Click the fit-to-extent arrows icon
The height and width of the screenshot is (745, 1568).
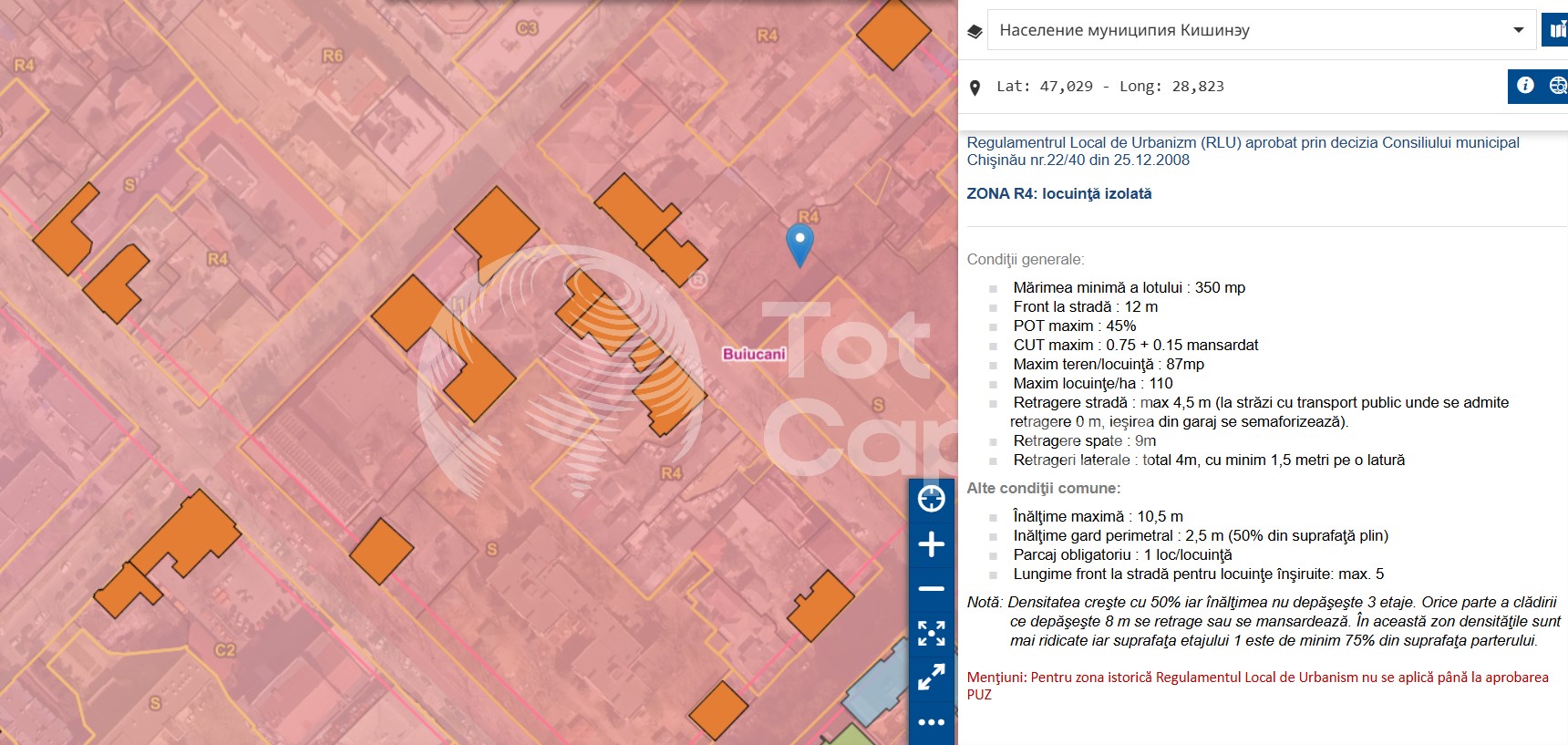click(931, 633)
